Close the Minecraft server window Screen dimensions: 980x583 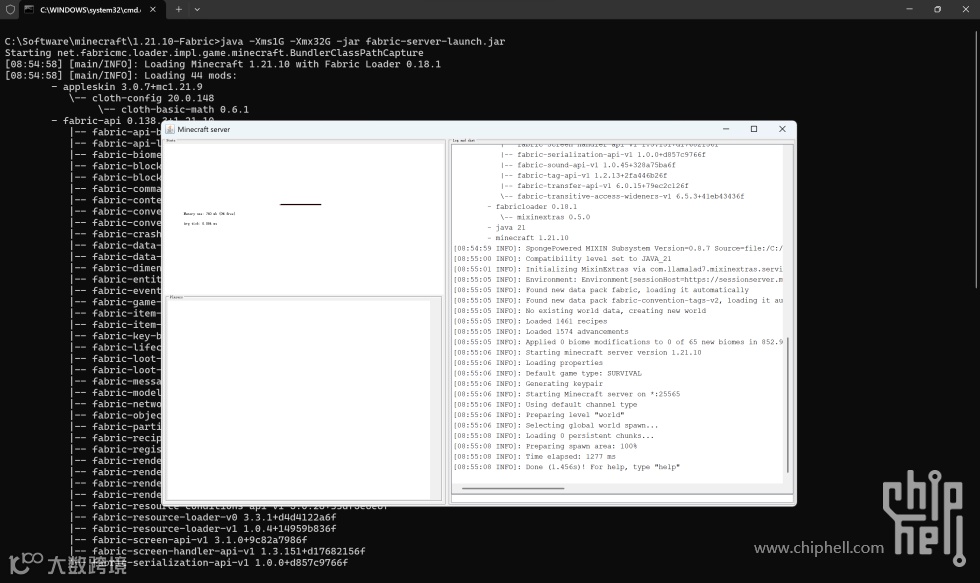click(782, 129)
